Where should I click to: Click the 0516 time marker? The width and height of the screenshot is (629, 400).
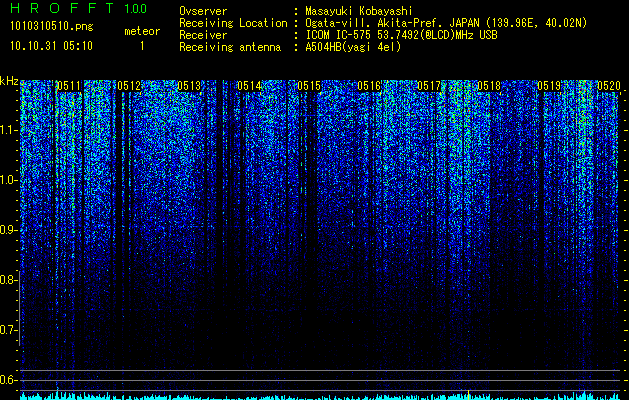369,86
